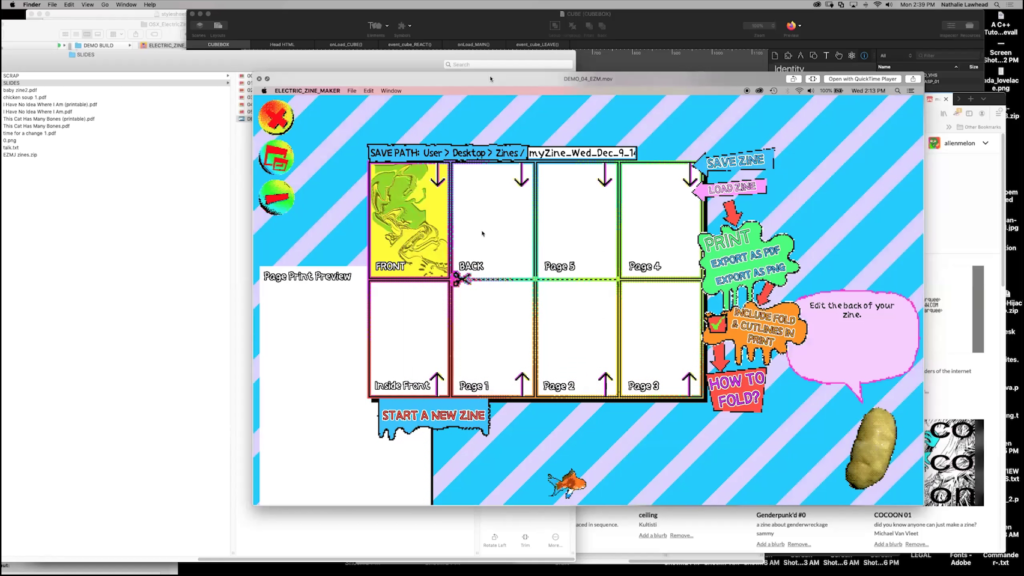Click the potato character
The width and height of the screenshot is (1024, 576).
click(871, 448)
